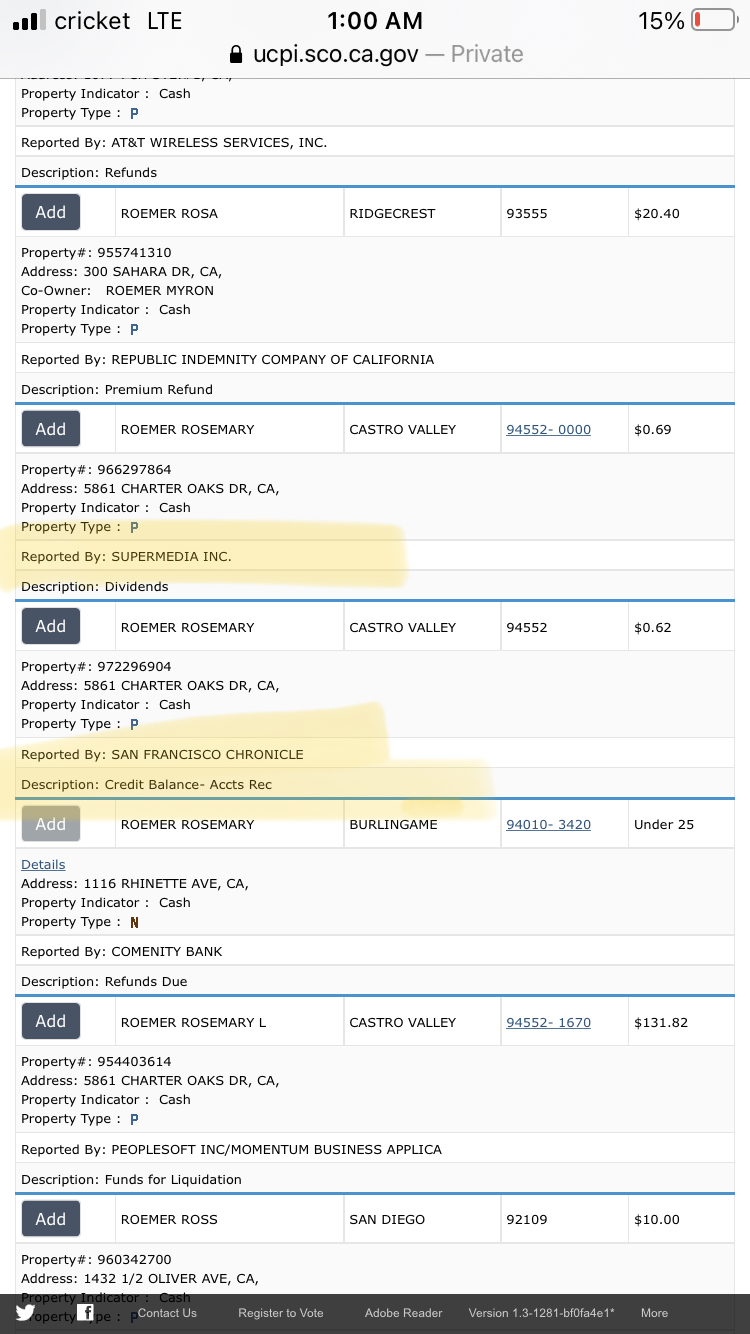Select amount $131.82
The height and width of the screenshot is (1334, 750).
[x=661, y=1022]
